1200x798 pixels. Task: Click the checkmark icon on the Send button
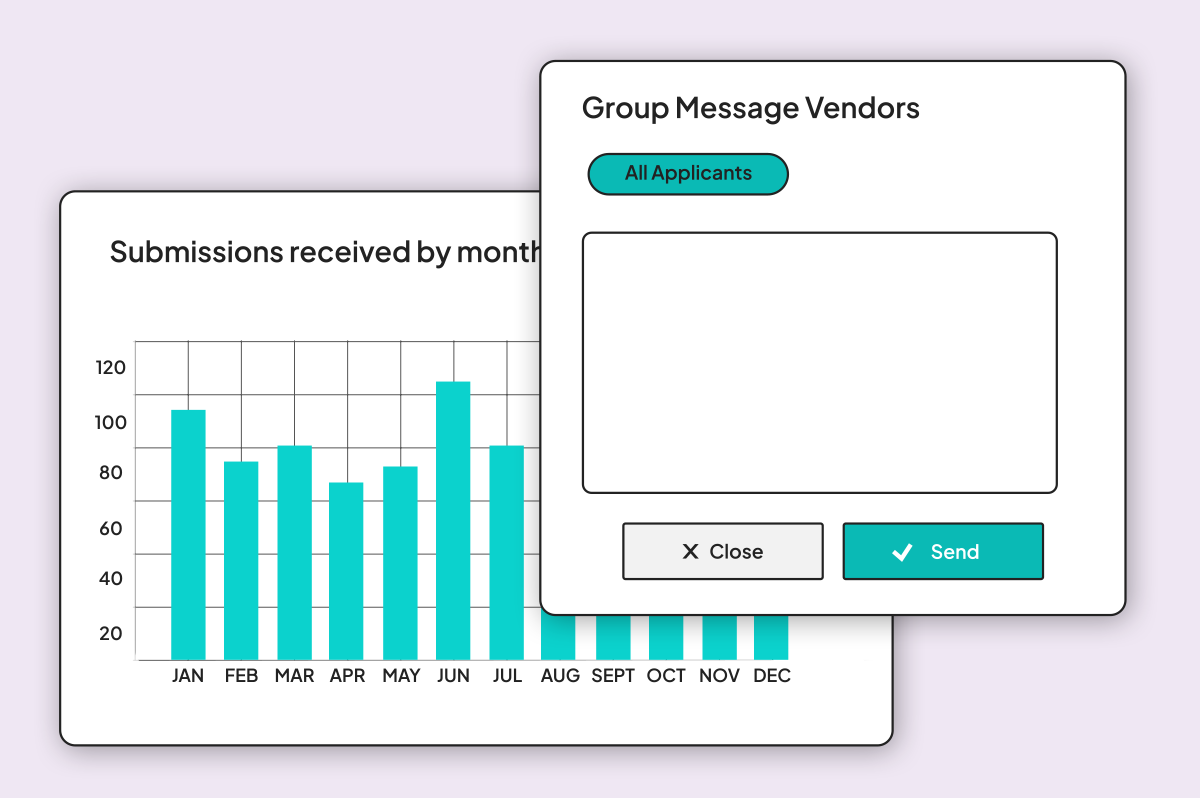coord(904,551)
